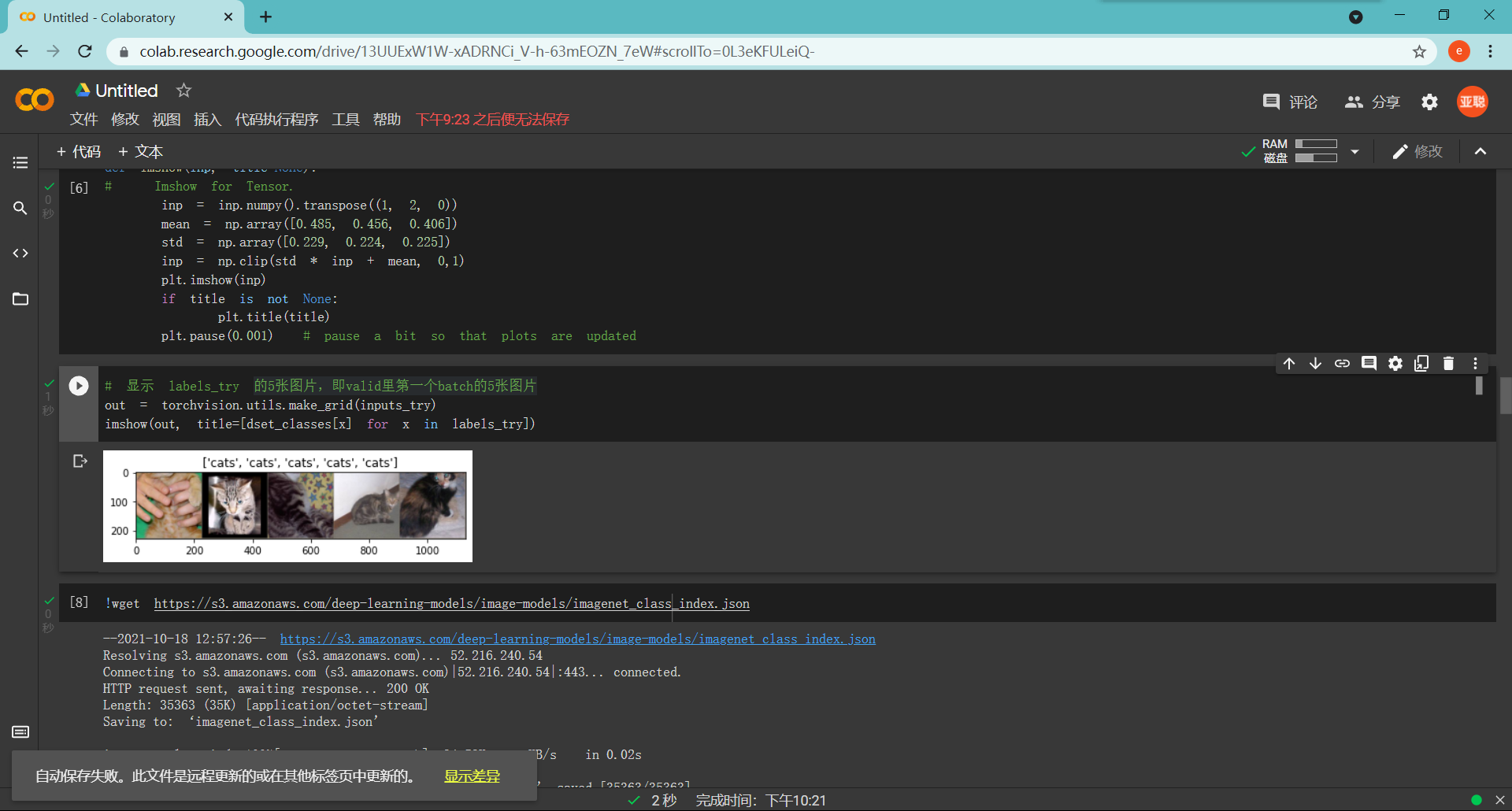
Task: Click the execution count [6] cell
Action: pos(79,187)
